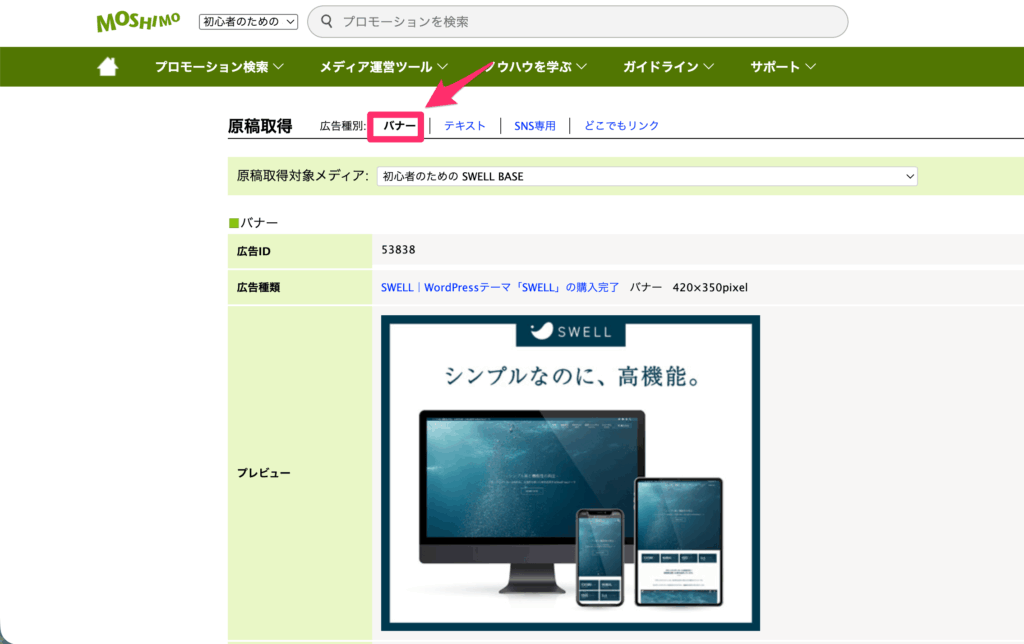
Task: Click the ad ID value 53838
Action: click(x=398, y=250)
